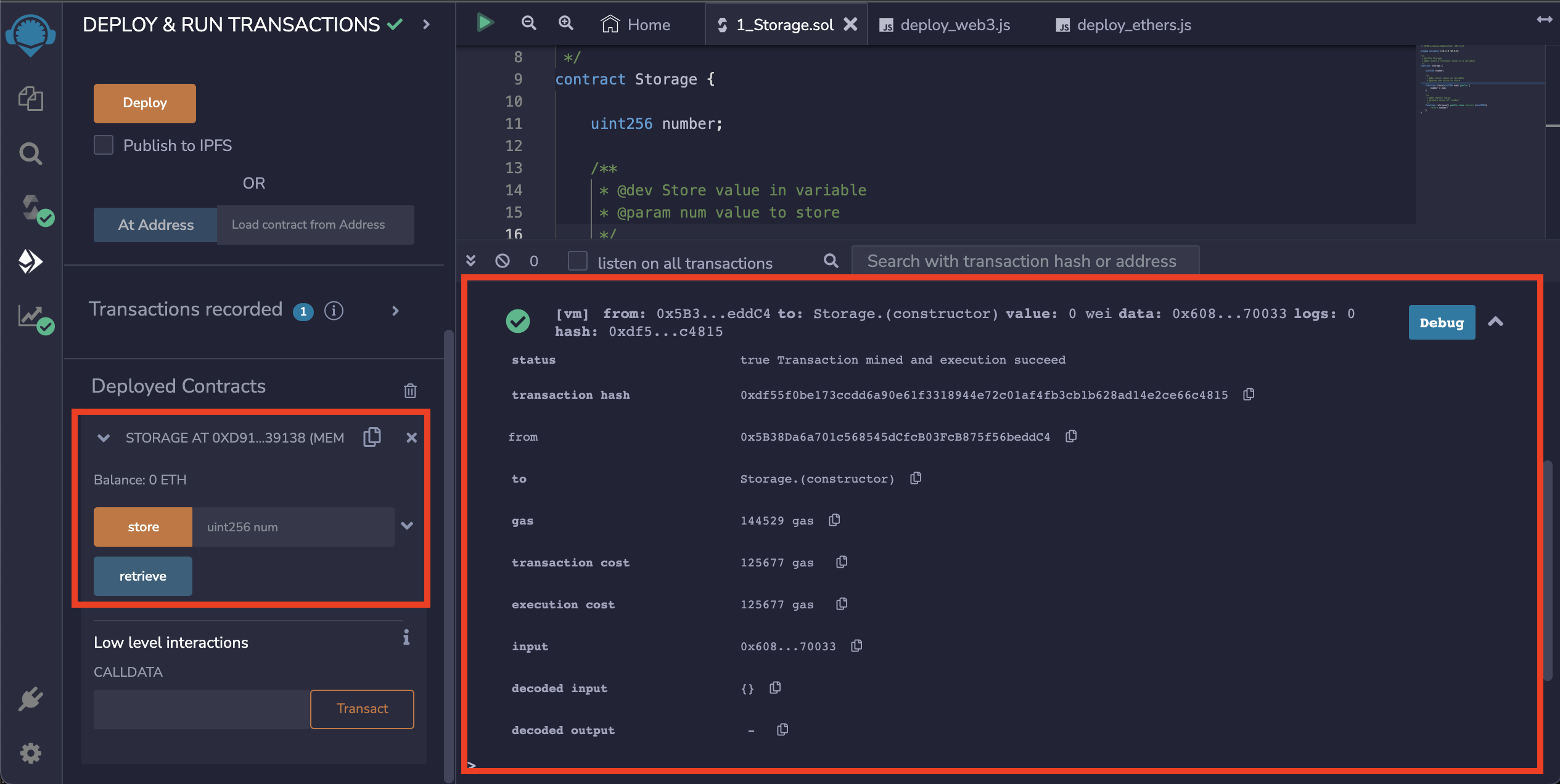The height and width of the screenshot is (784, 1560).
Task: Collapse the STORAGE AT 0XD91 contract instance
Action: click(104, 438)
